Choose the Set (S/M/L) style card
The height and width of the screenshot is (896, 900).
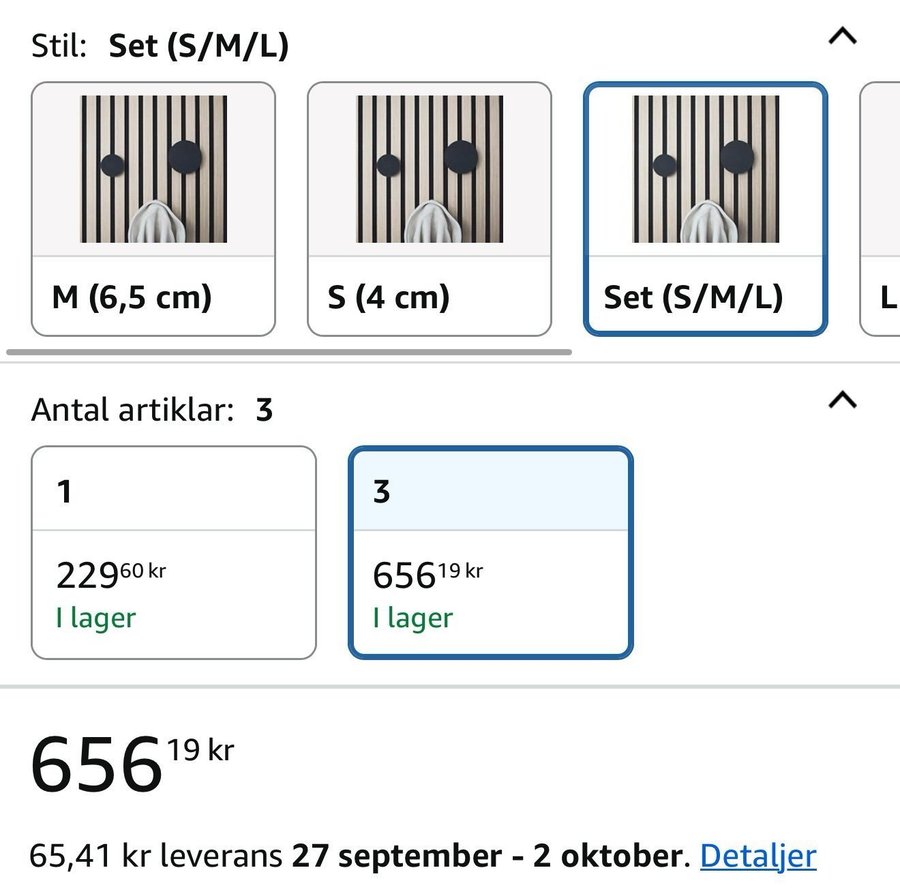[705, 209]
